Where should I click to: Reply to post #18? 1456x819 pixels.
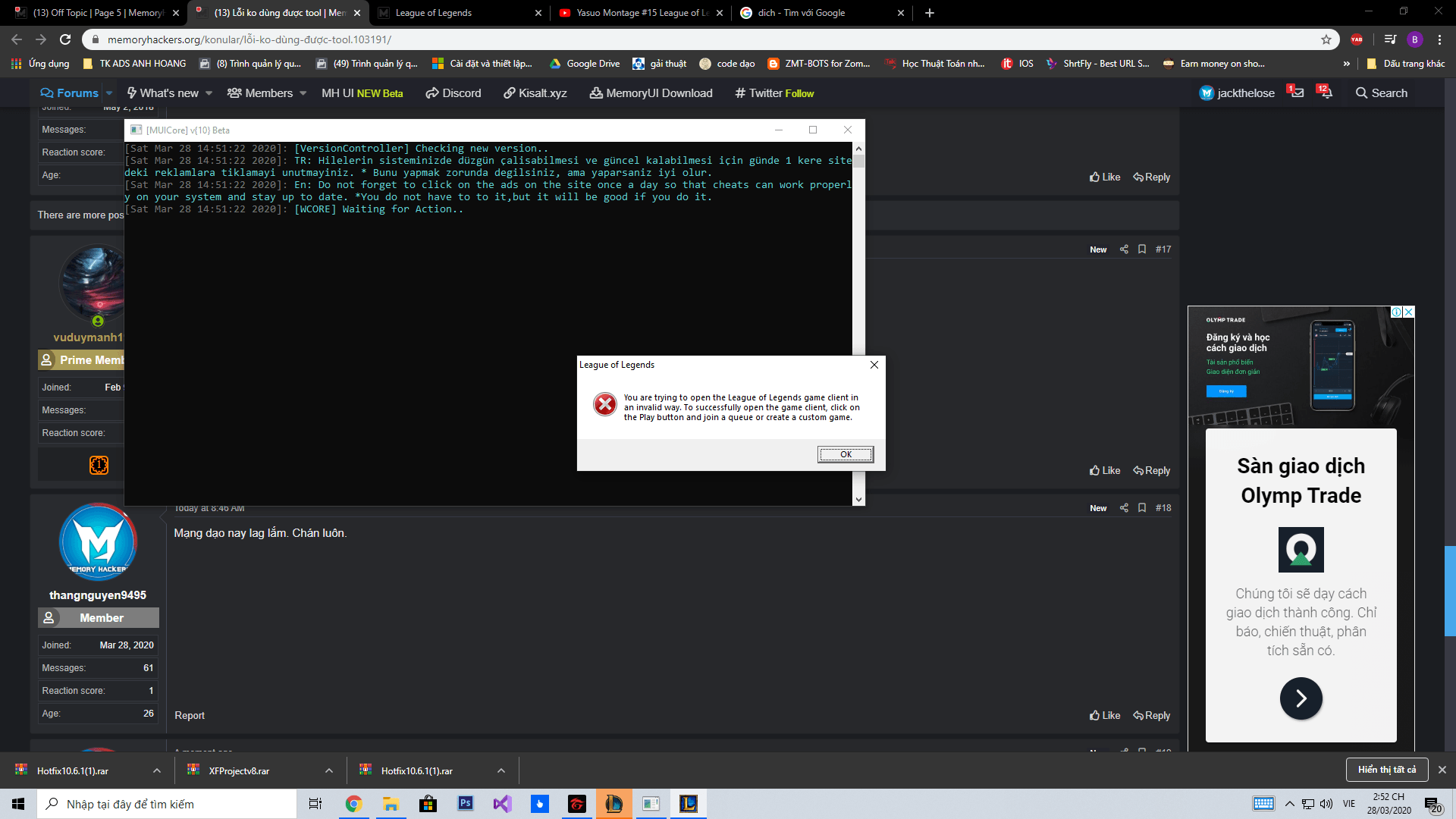1151,715
